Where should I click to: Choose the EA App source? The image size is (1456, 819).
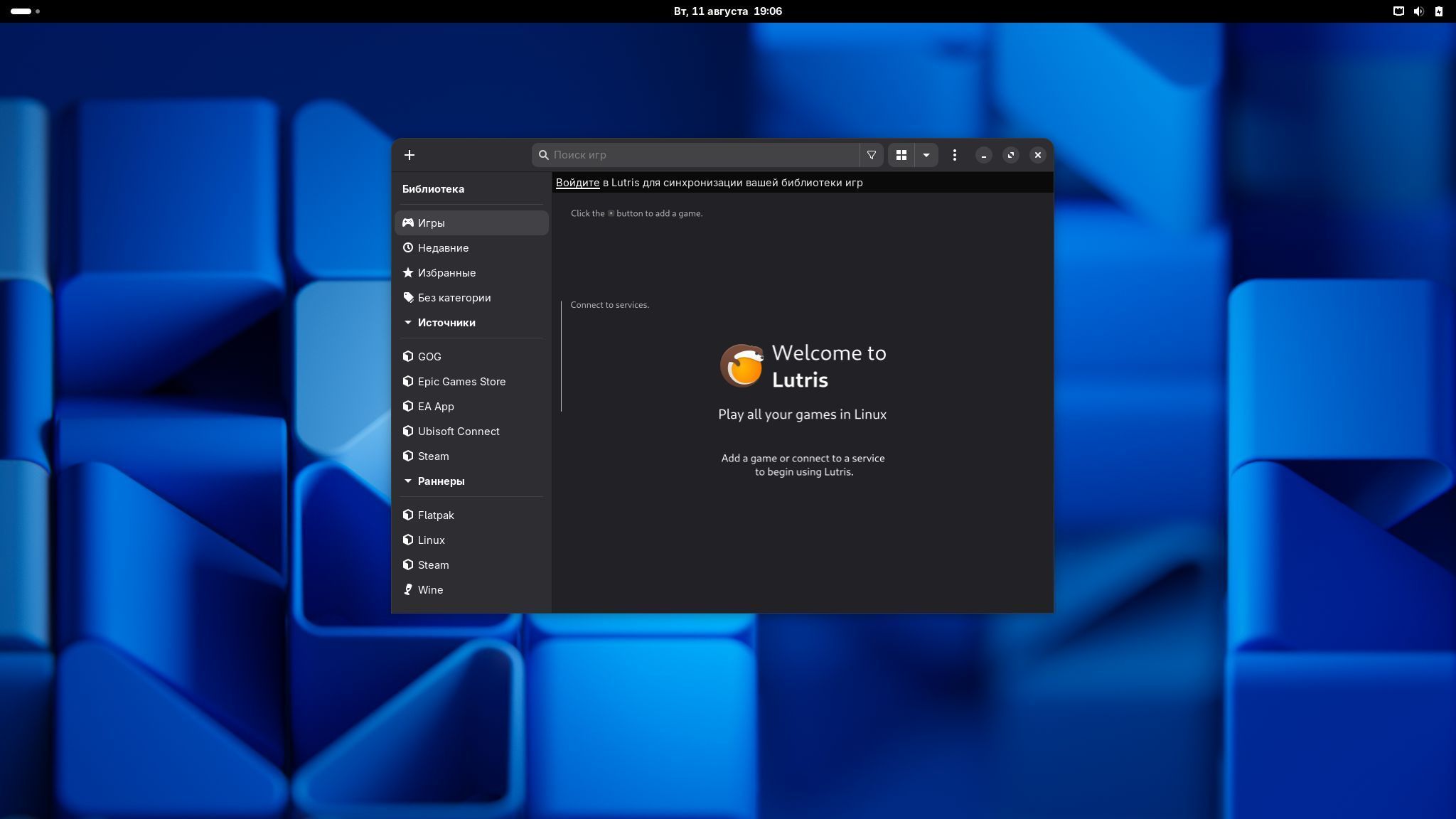[x=471, y=406]
